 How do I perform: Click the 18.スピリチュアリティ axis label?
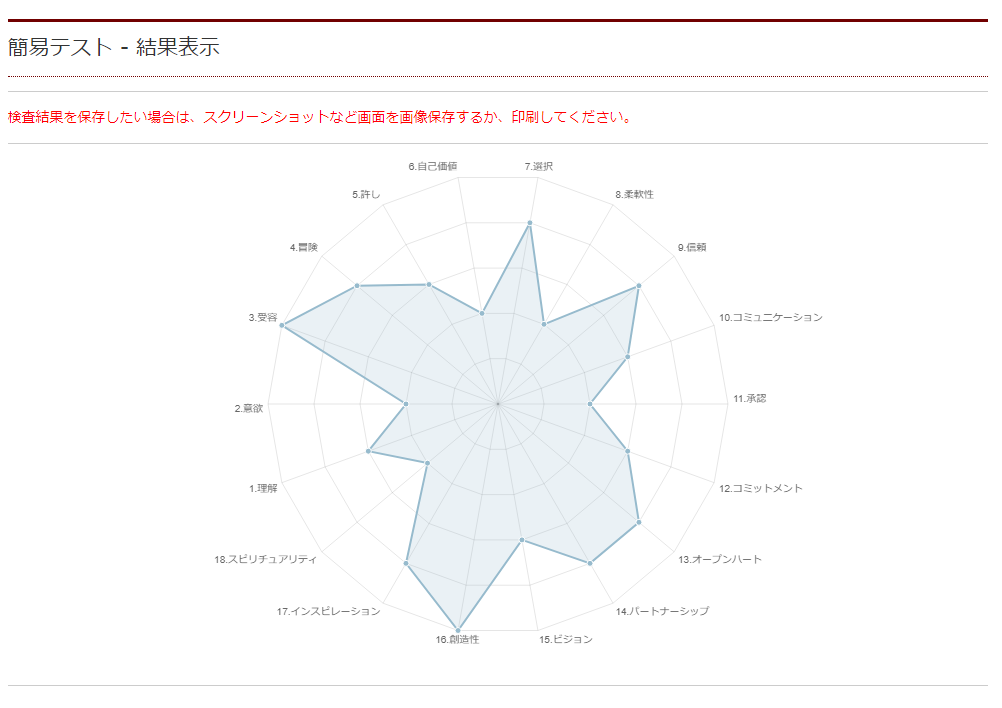pyautogui.click(x=265, y=559)
